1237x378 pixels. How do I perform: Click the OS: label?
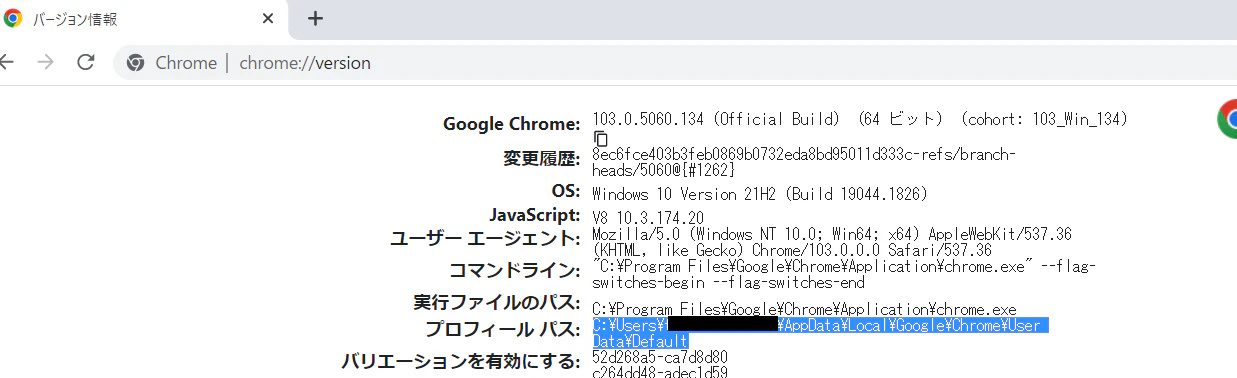point(565,191)
